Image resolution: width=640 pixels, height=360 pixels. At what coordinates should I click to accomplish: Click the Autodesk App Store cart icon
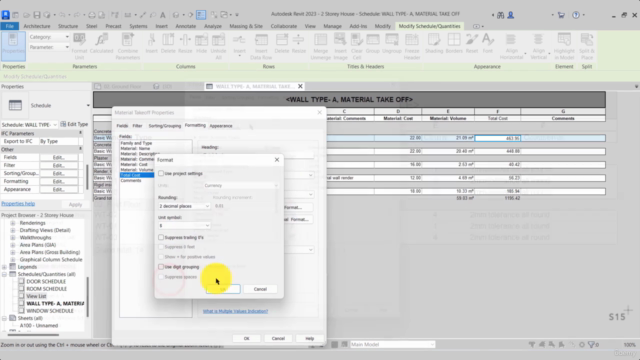[561, 15]
